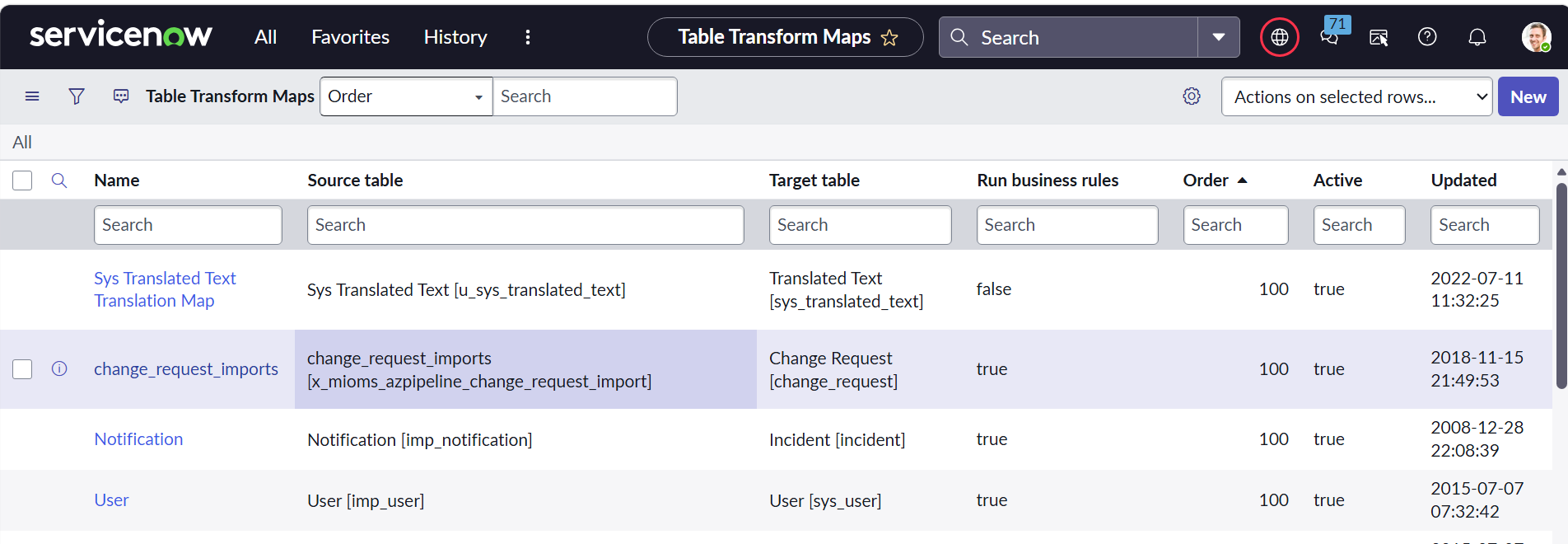The width and height of the screenshot is (1568, 544).
Task: Open the user profile avatar
Action: [x=1536, y=37]
